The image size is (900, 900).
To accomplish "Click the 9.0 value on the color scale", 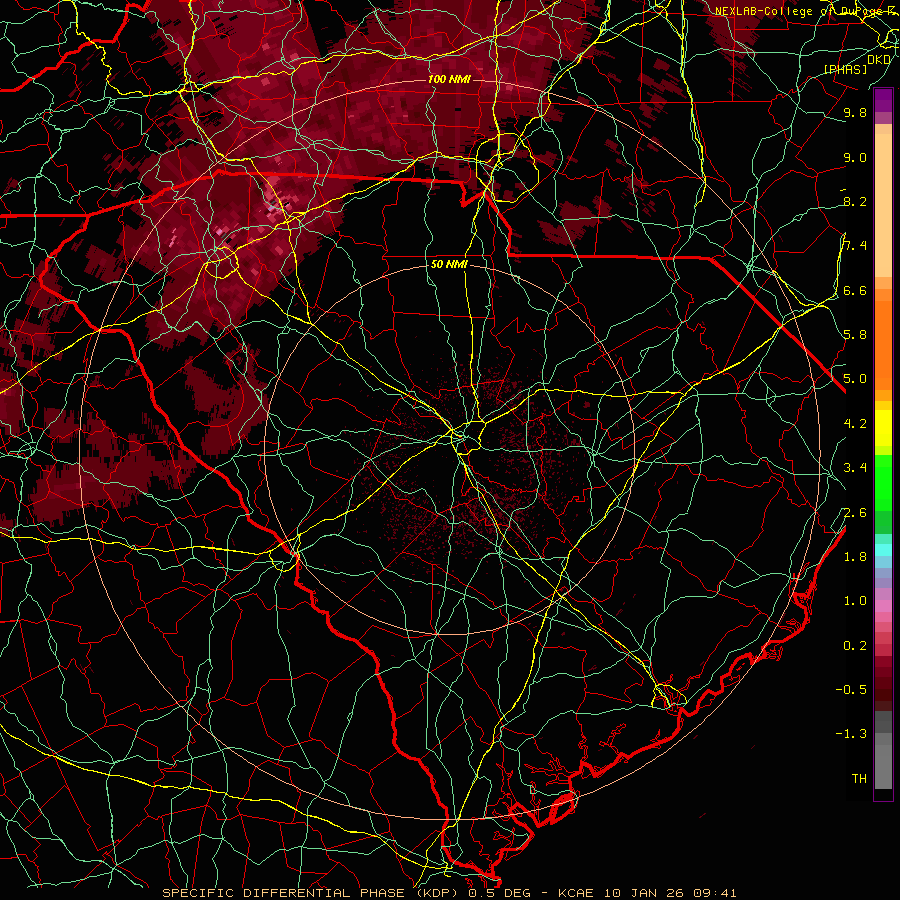I will (855, 158).
